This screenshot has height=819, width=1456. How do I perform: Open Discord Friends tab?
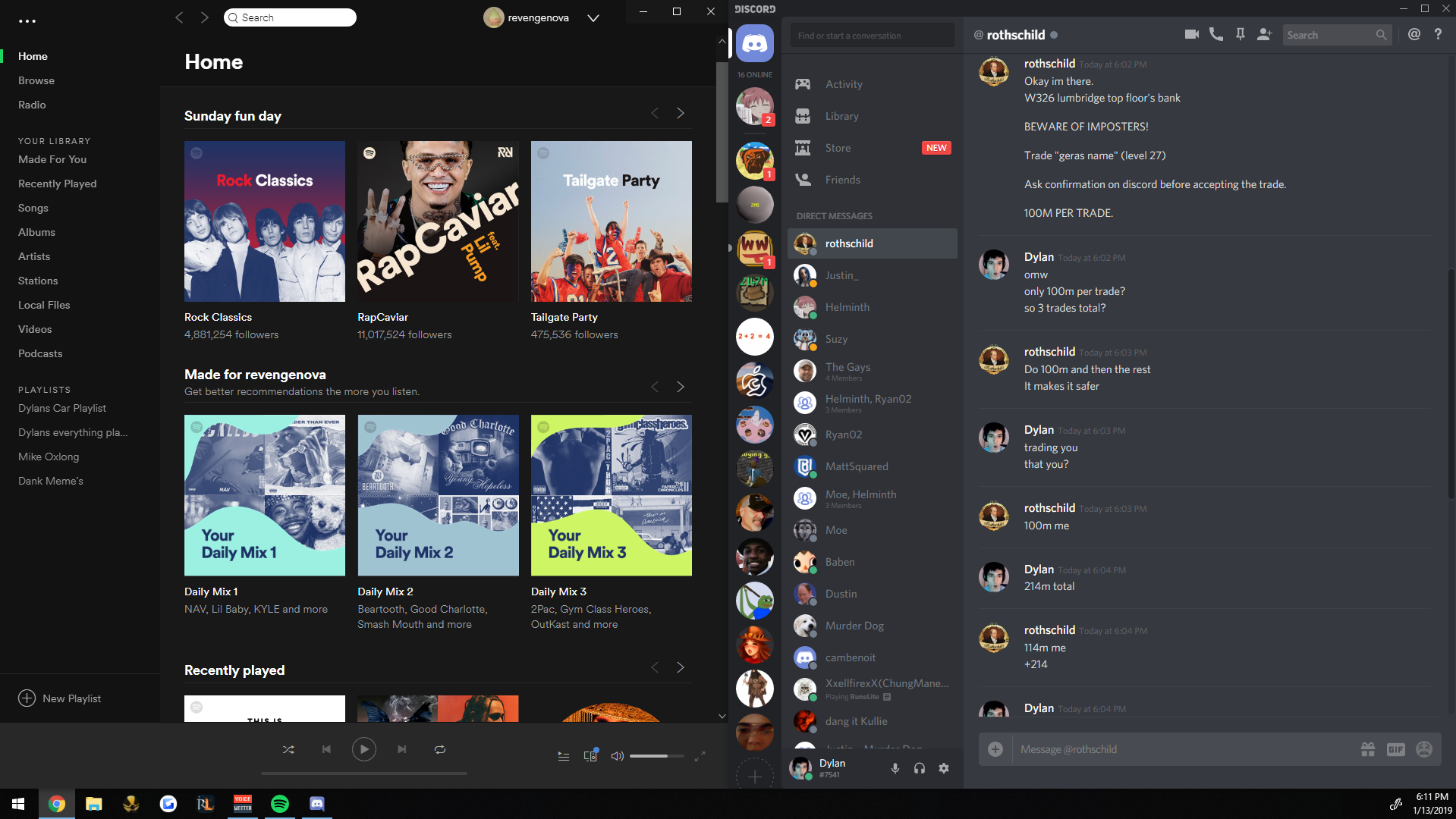[x=872, y=180]
